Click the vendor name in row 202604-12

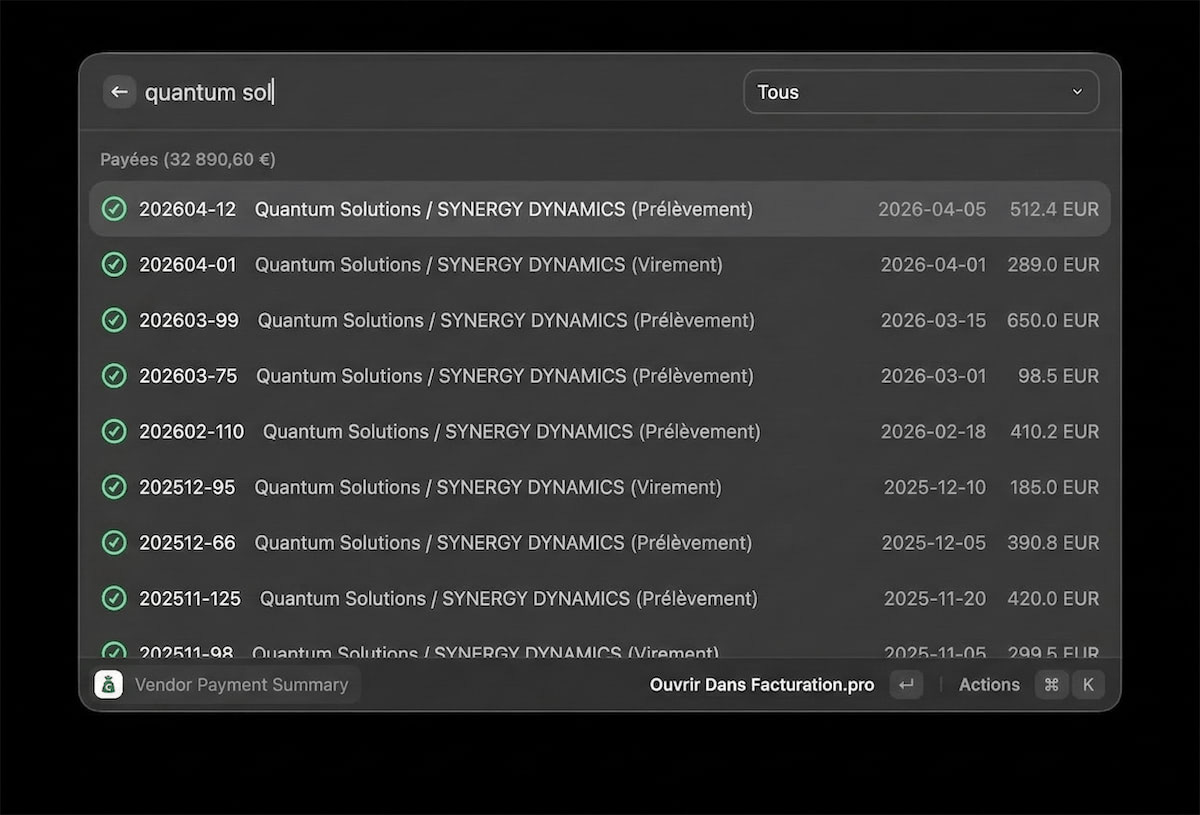[x=504, y=209]
